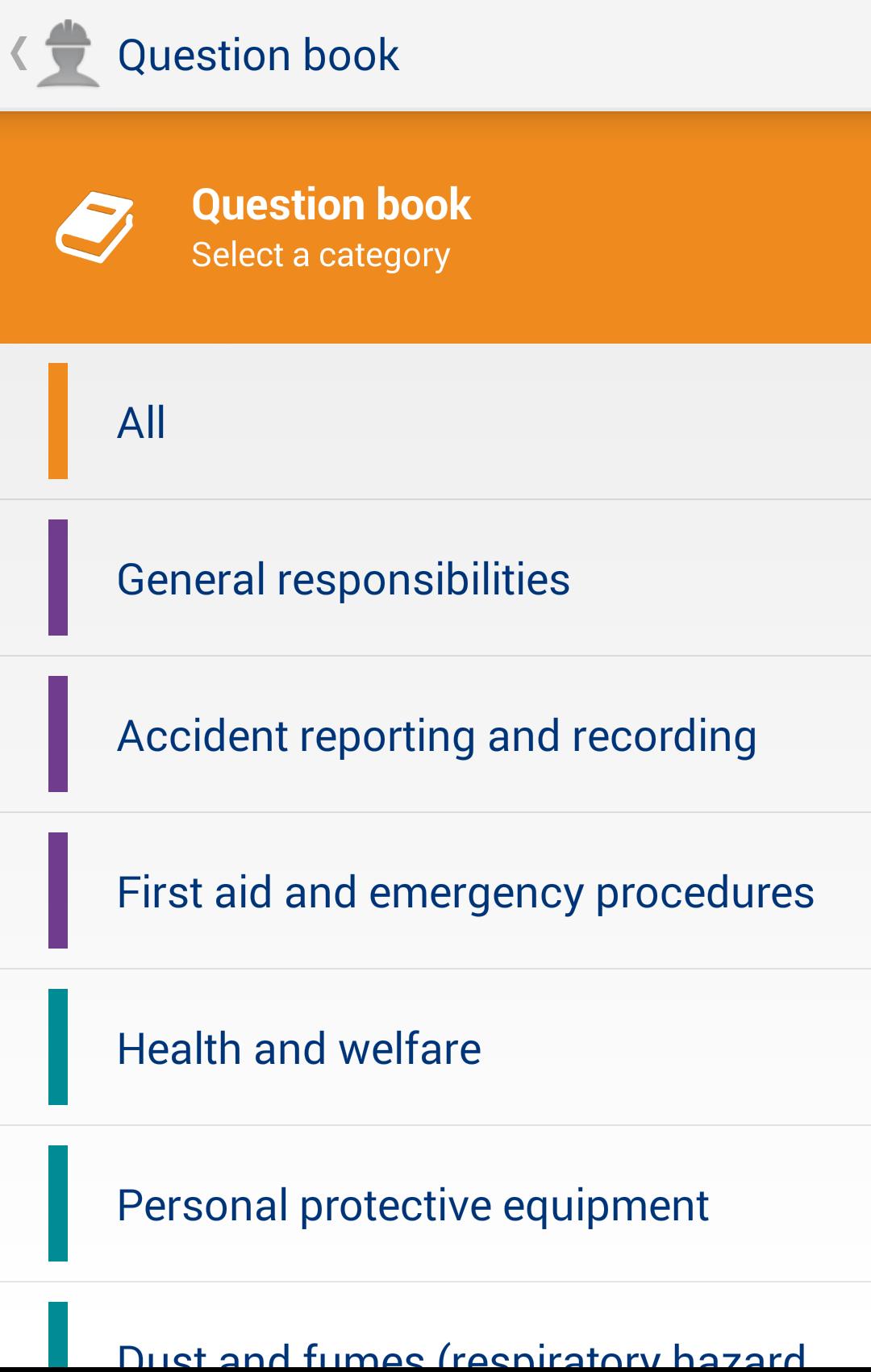Tap the hard-hat worker app icon

click(x=69, y=53)
